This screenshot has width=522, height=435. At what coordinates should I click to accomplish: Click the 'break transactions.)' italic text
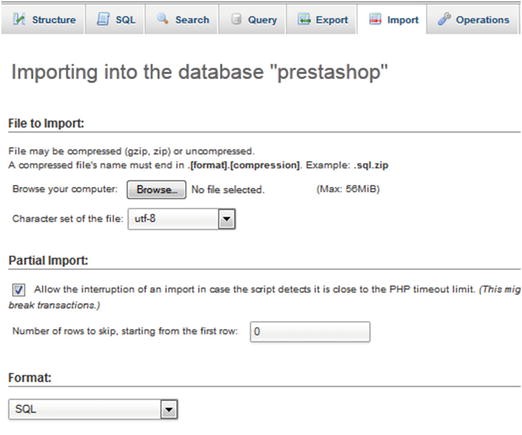click(54, 305)
